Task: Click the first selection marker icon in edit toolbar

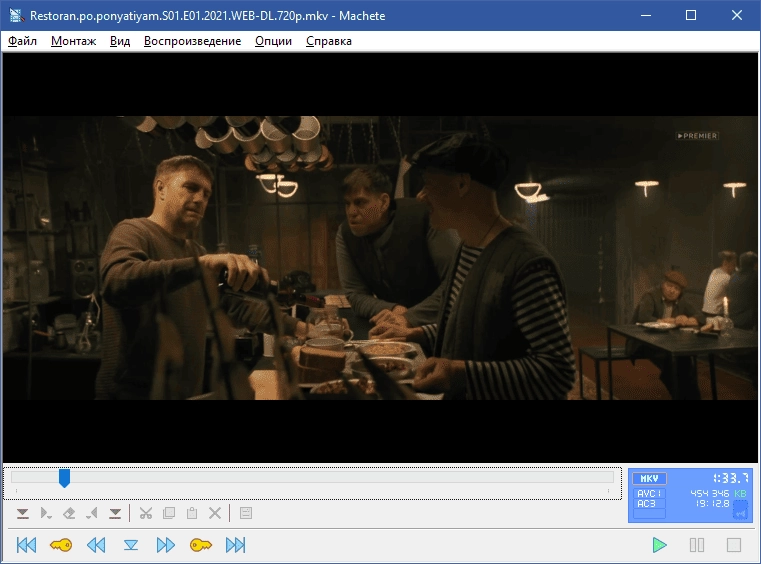Action: click(x=22, y=513)
